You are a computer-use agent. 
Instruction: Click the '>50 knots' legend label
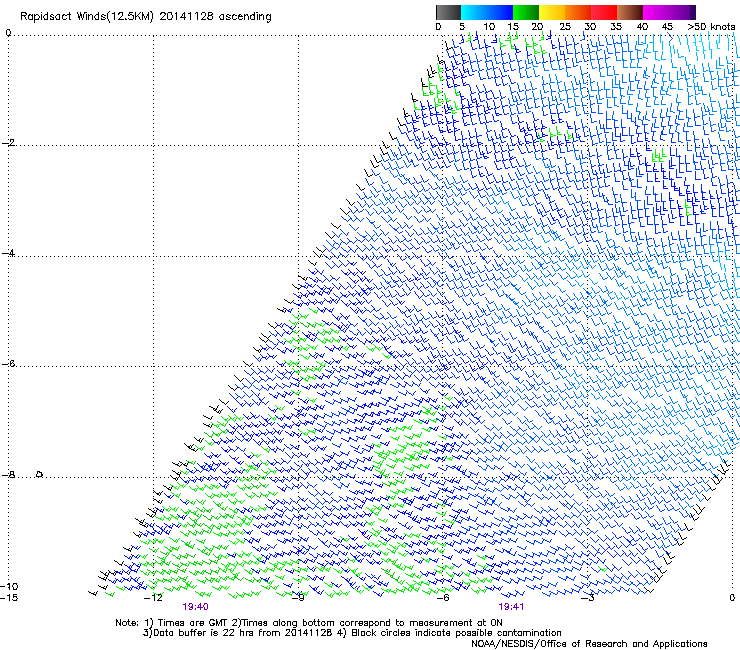pyautogui.click(x=711, y=27)
